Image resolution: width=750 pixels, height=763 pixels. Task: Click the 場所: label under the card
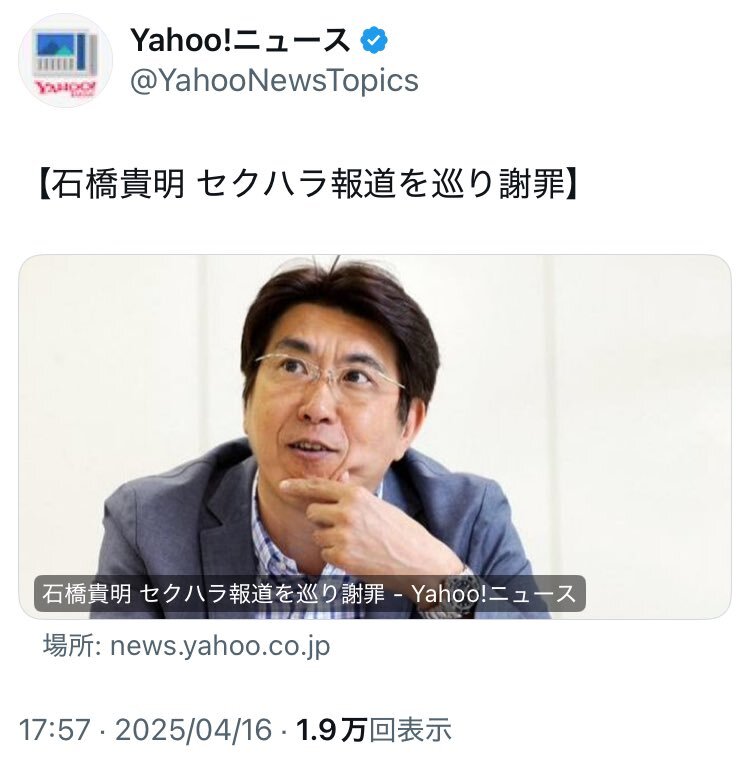72,646
